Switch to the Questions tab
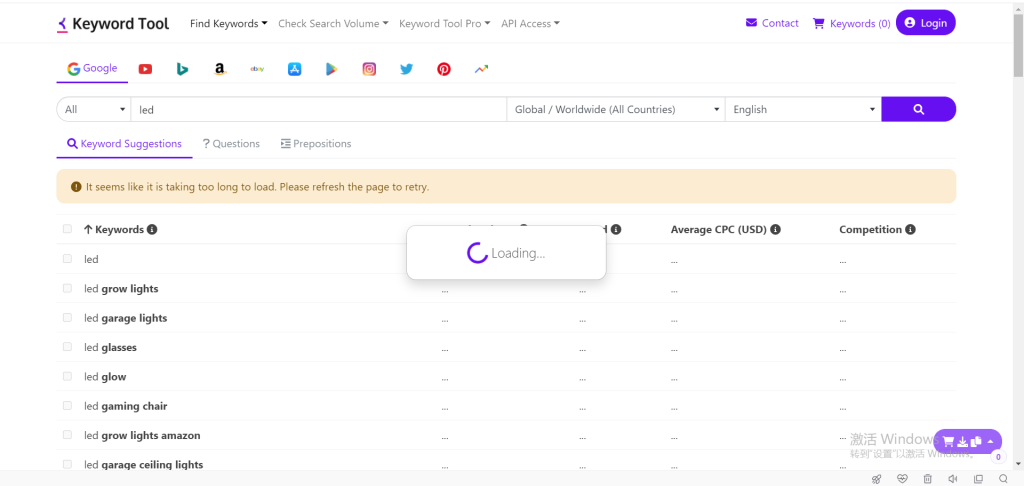 click(231, 144)
